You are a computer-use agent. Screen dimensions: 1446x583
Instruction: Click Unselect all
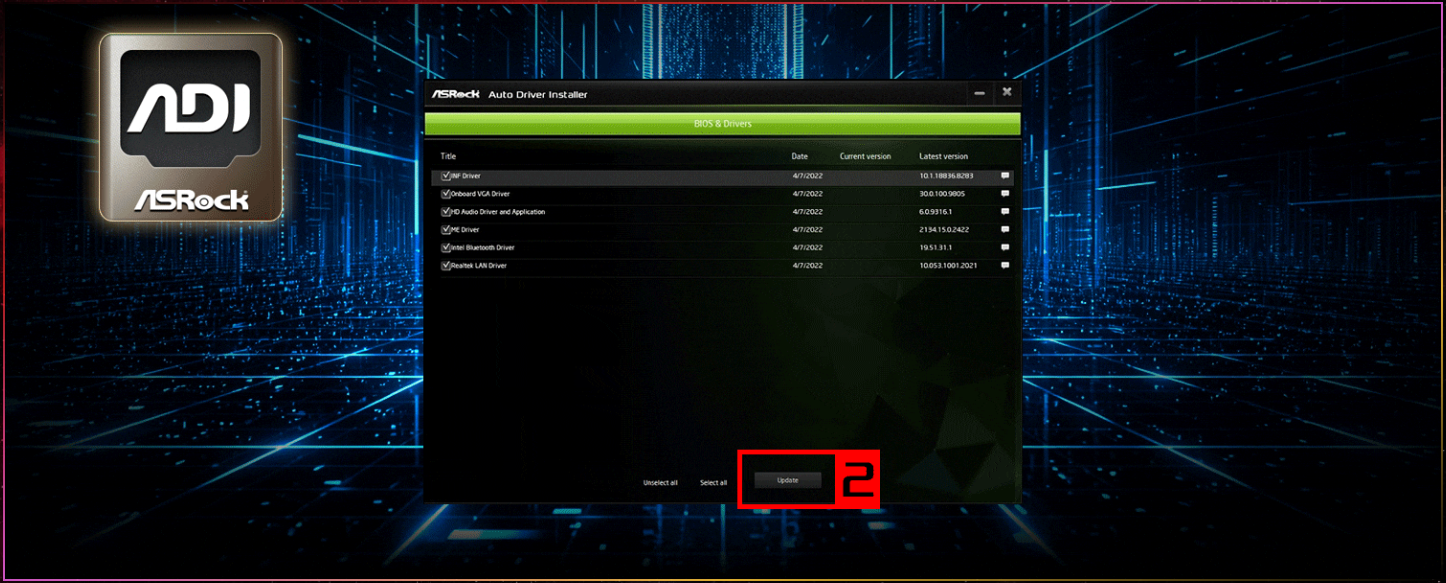pos(660,483)
